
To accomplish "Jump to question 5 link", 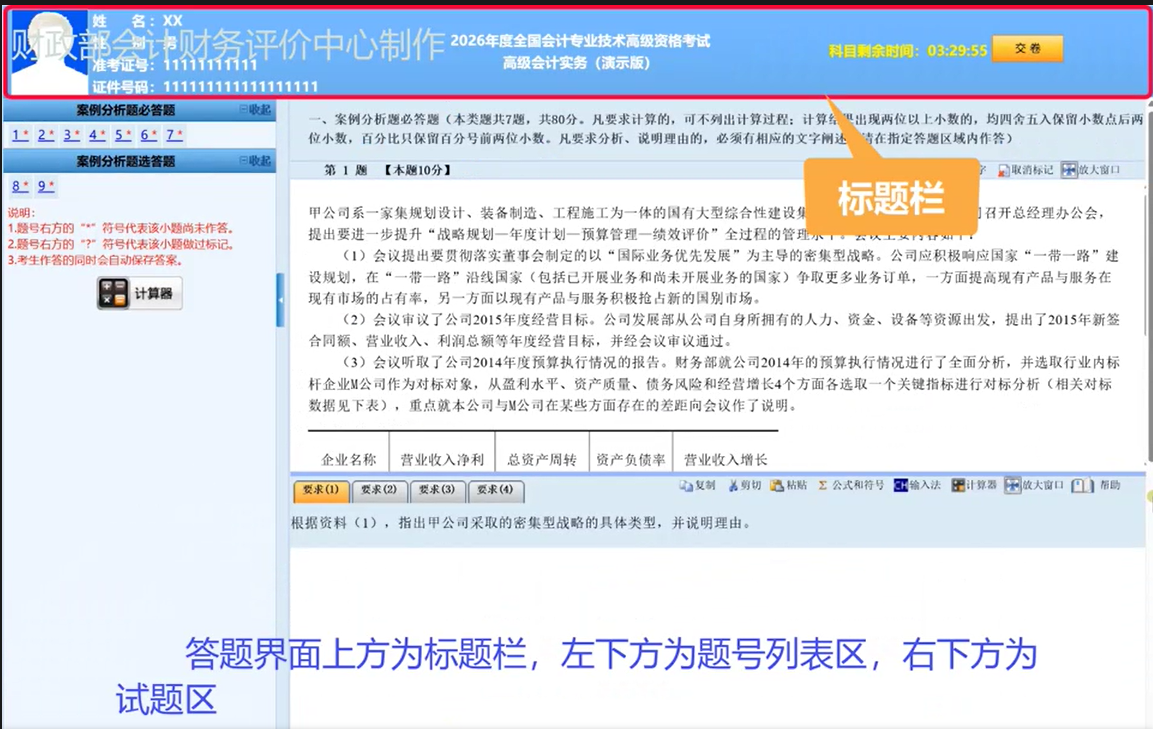I will pos(122,135).
